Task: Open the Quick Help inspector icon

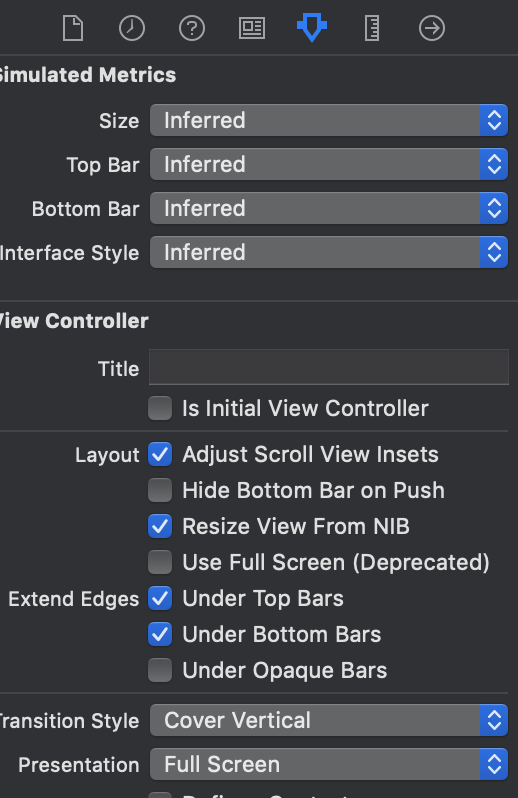Action: click(192, 28)
